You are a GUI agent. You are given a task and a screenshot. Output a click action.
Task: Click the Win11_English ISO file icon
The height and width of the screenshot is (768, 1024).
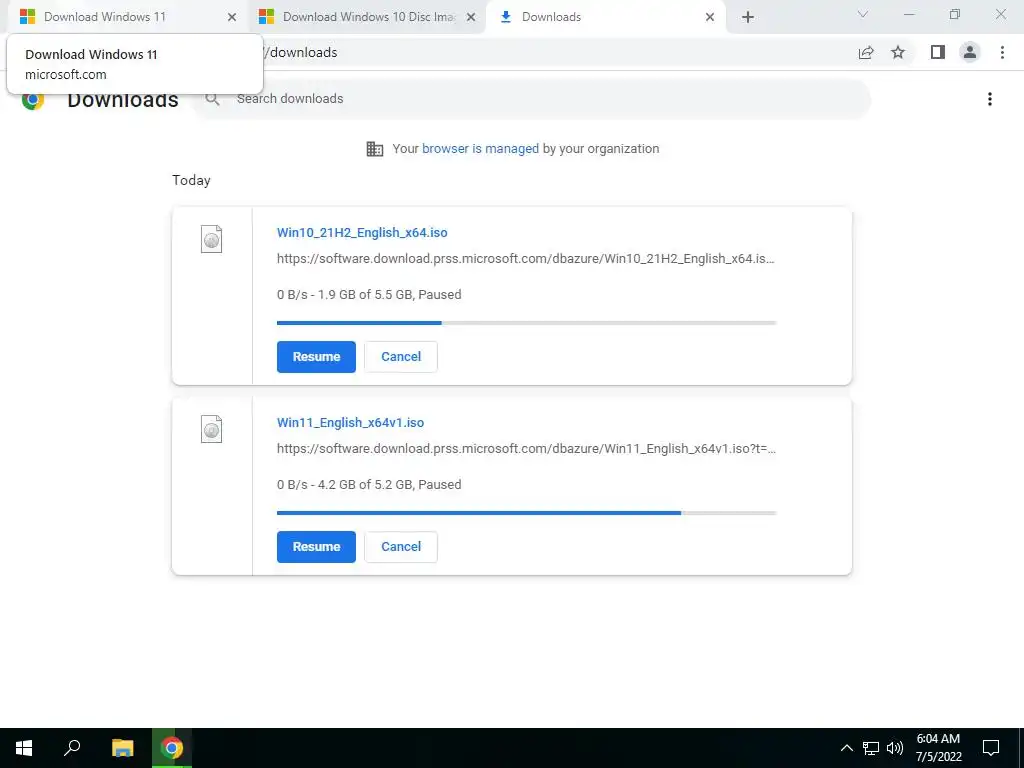tap(212, 429)
